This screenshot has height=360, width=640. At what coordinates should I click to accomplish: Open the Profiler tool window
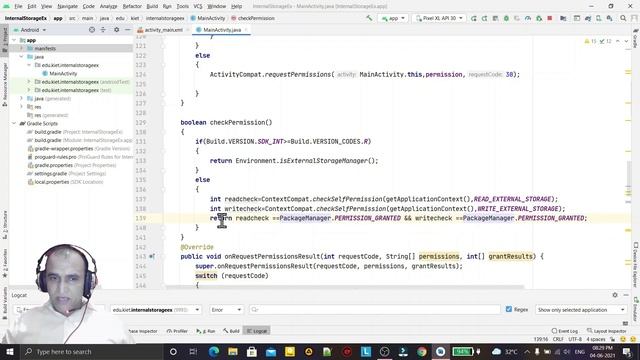click(177, 331)
